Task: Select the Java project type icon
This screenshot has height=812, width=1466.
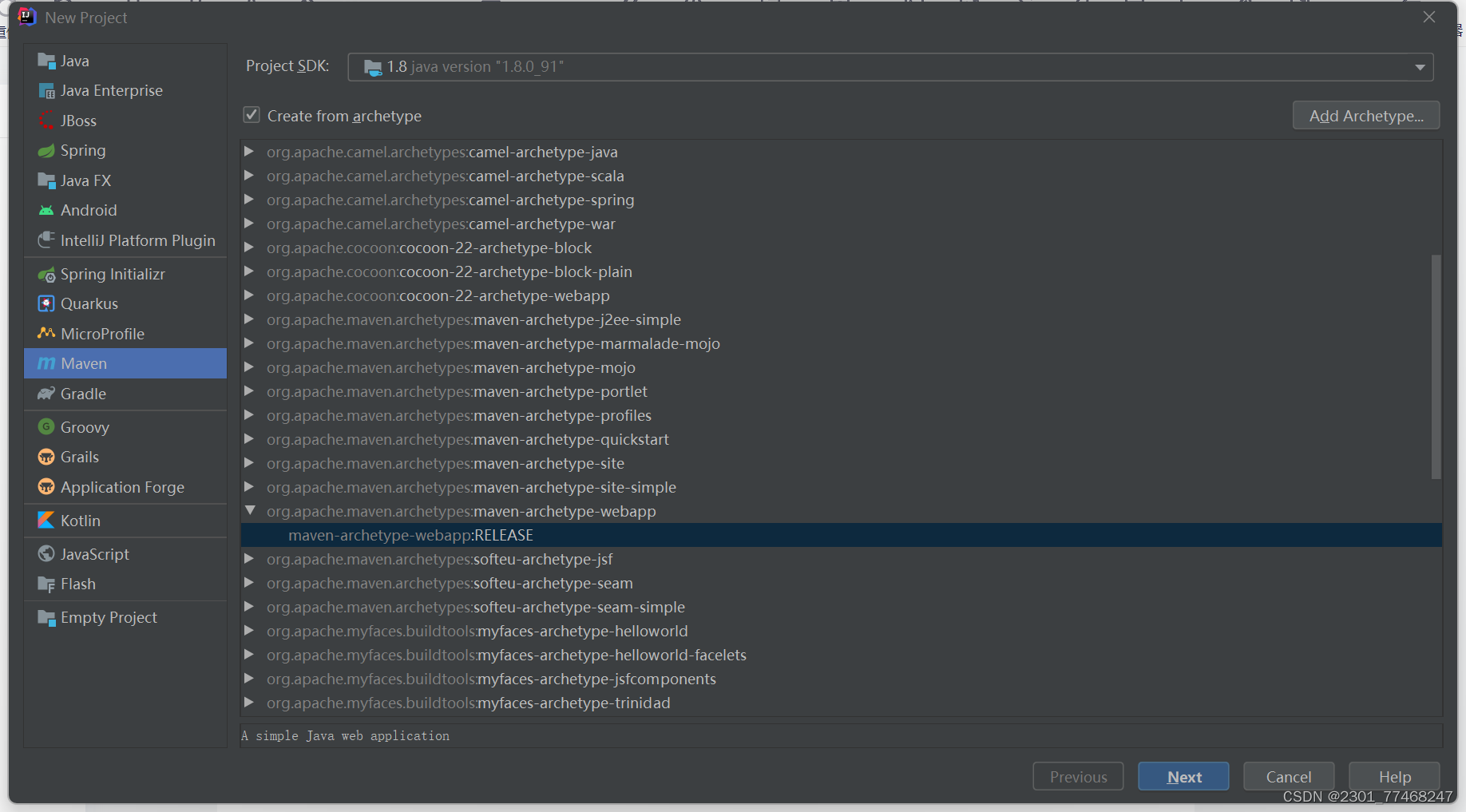Action: pos(46,61)
